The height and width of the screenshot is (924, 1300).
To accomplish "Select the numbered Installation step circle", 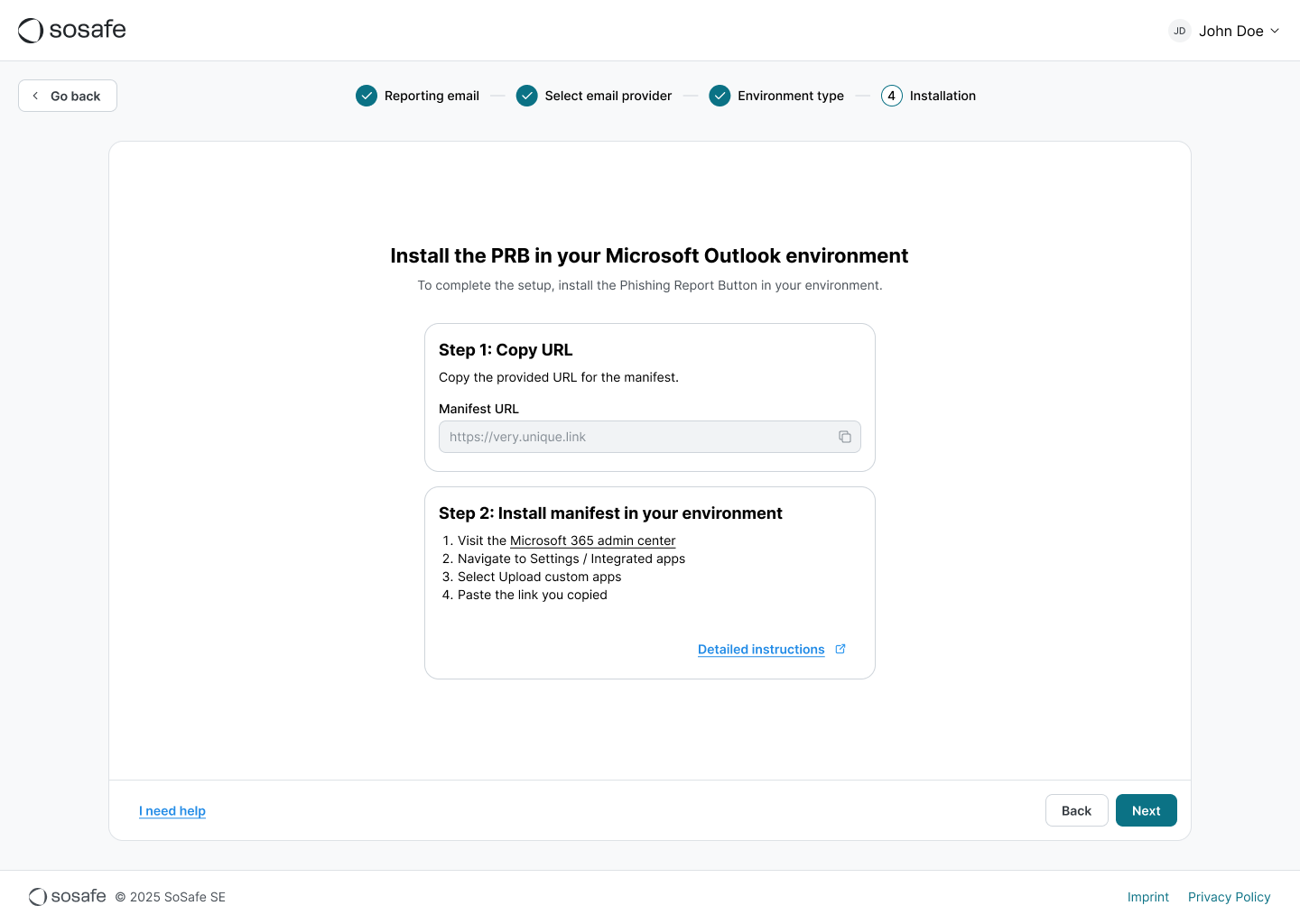I will click(892, 95).
